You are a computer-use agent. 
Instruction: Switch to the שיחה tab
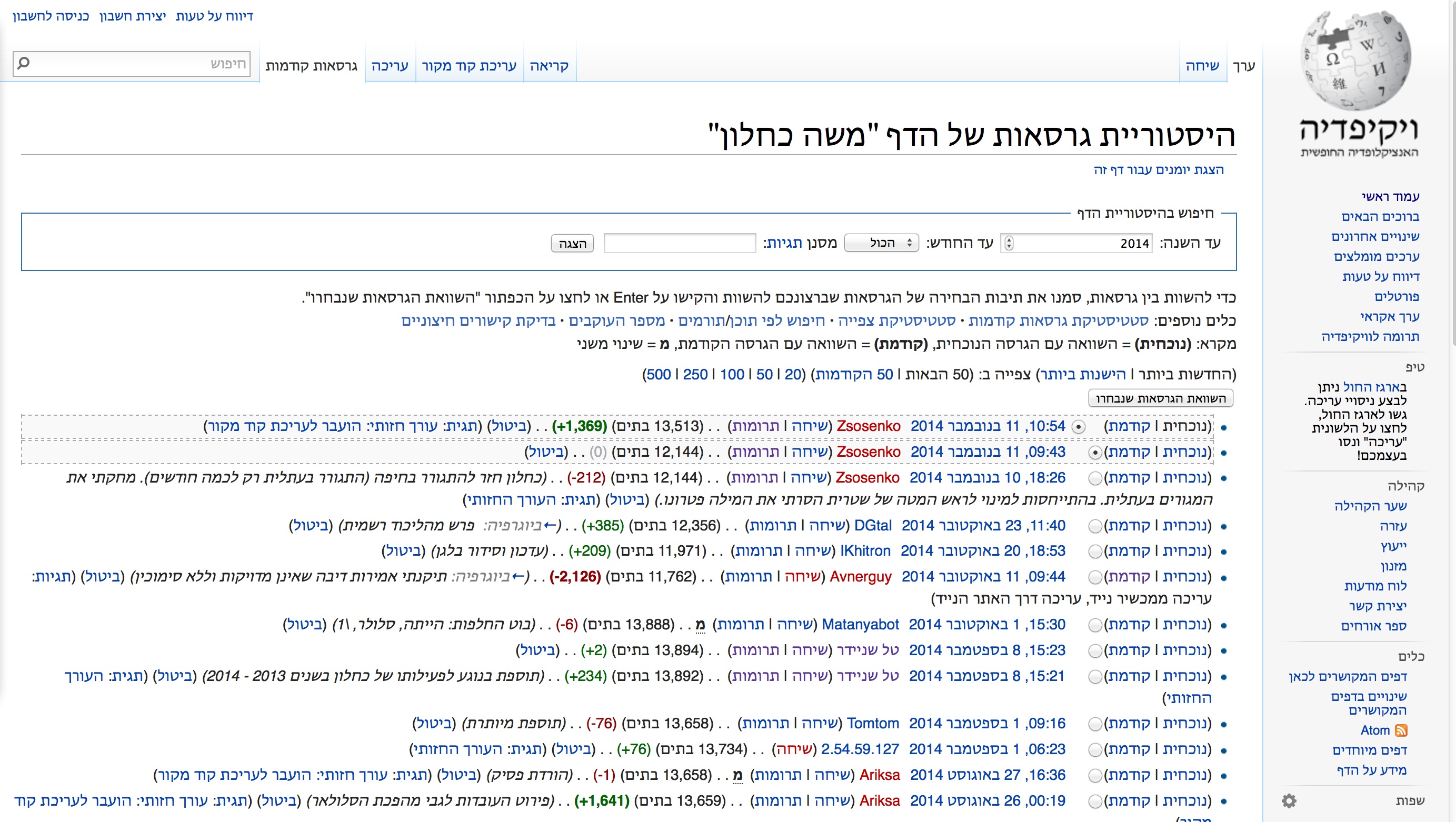coord(1202,66)
